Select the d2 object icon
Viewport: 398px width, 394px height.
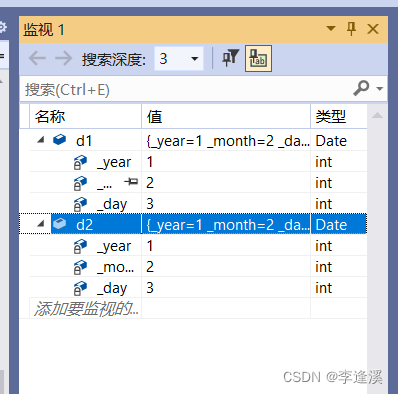click(59, 224)
